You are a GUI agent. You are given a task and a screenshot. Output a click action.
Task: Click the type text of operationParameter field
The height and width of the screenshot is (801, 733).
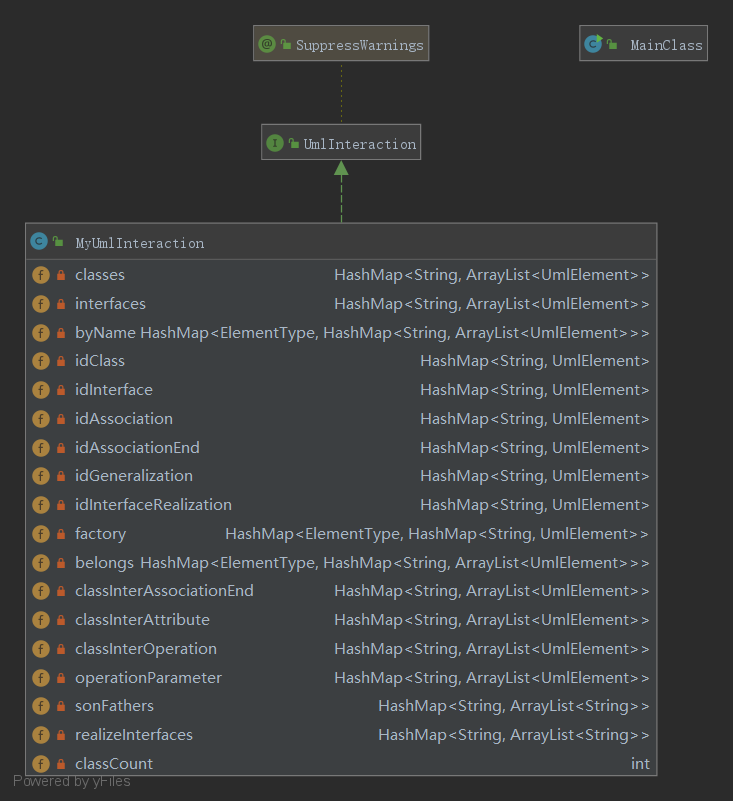click(x=491, y=678)
